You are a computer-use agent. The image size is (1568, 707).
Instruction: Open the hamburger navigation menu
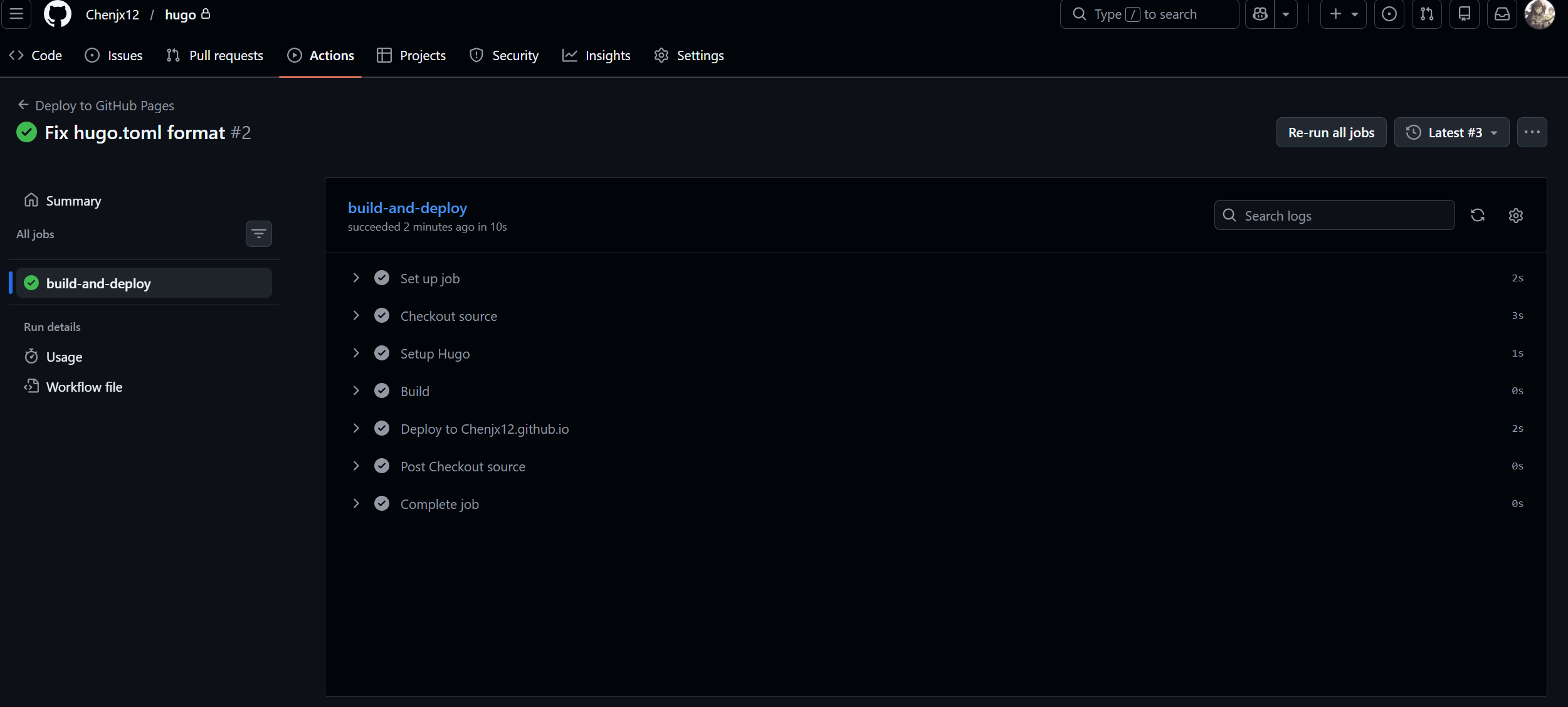[16, 14]
